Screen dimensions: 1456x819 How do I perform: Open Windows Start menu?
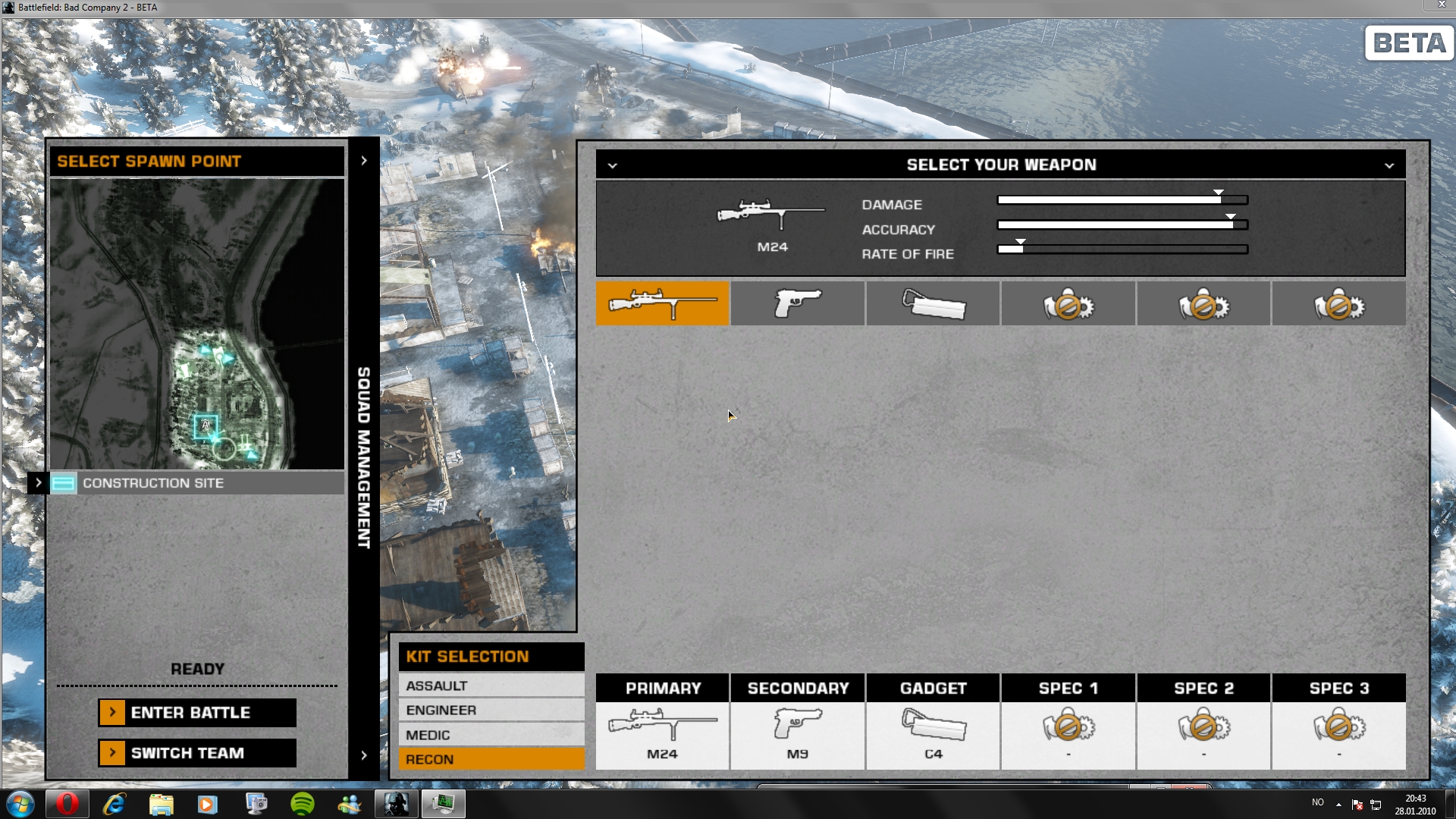click(x=20, y=804)
